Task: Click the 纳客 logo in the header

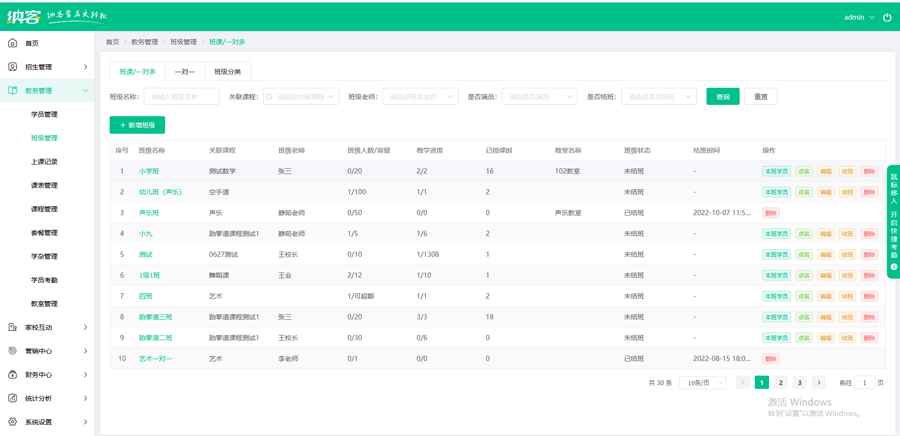Action: [x=24, y=17]
